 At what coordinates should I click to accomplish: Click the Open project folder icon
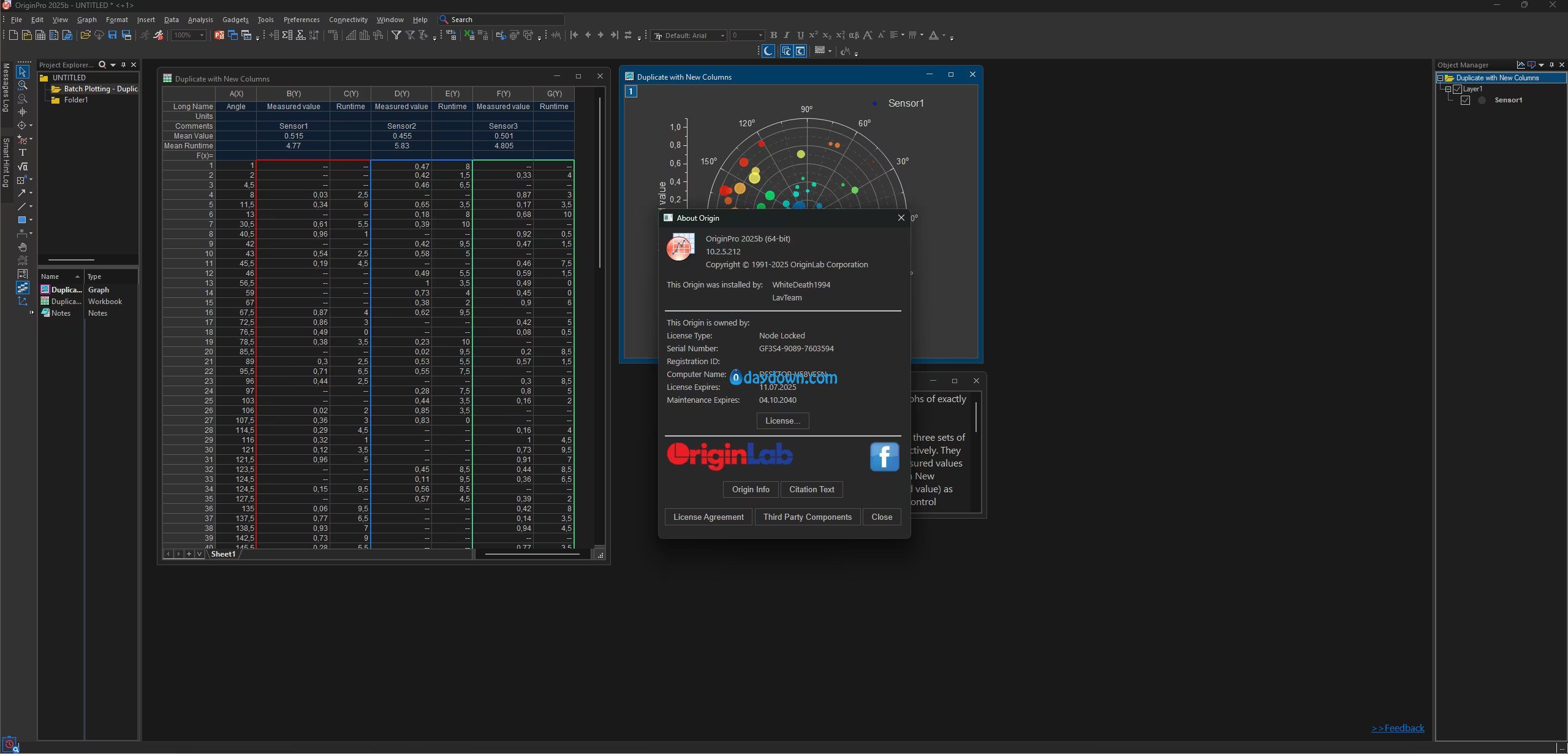85,36
